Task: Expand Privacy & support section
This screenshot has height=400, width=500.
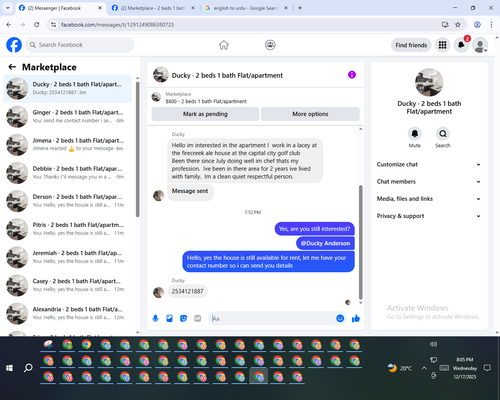Action: click(x=429, y=216)
